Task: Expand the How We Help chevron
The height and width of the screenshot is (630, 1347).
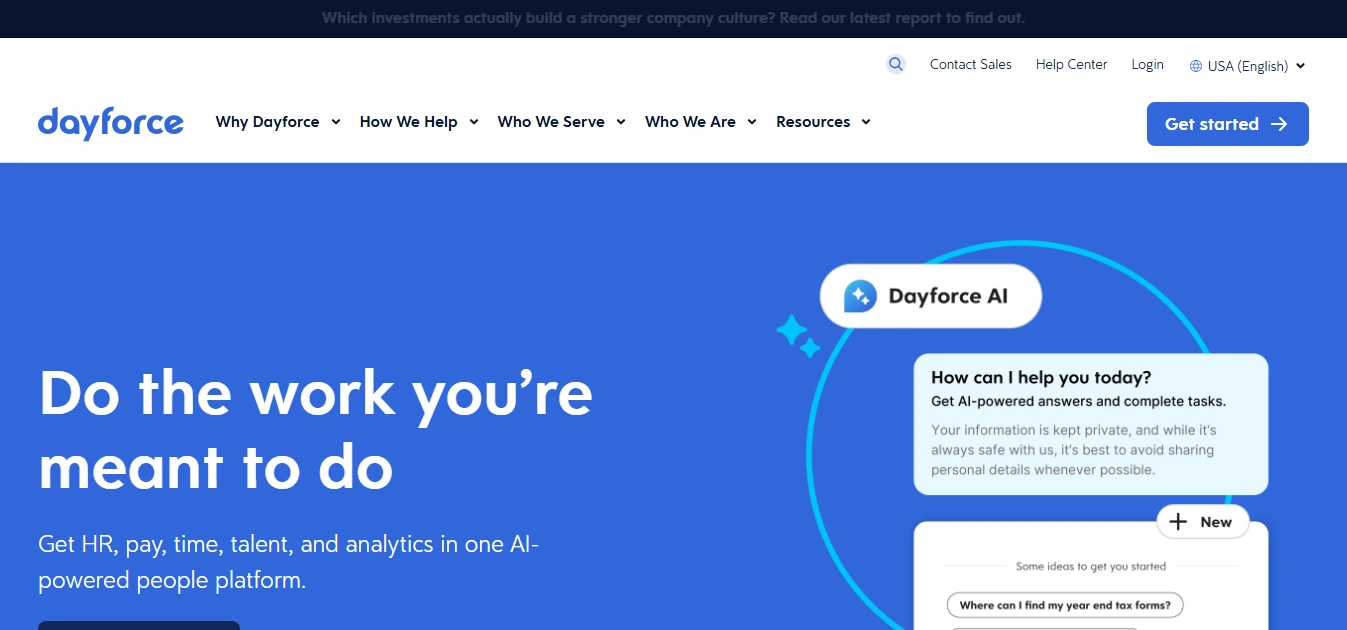Action: (474, 122)
